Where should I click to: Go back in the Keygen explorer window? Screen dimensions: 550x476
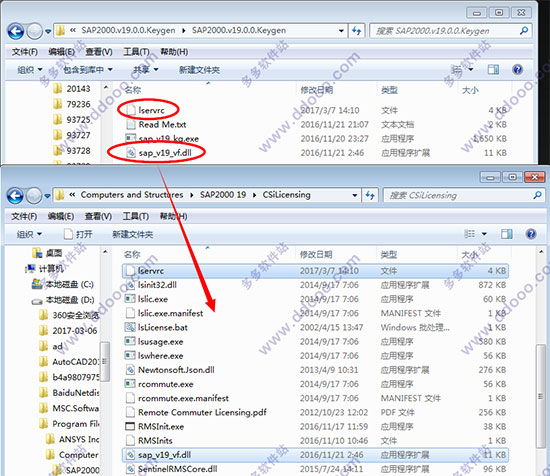pyautogui.click(x=16, y=32)
